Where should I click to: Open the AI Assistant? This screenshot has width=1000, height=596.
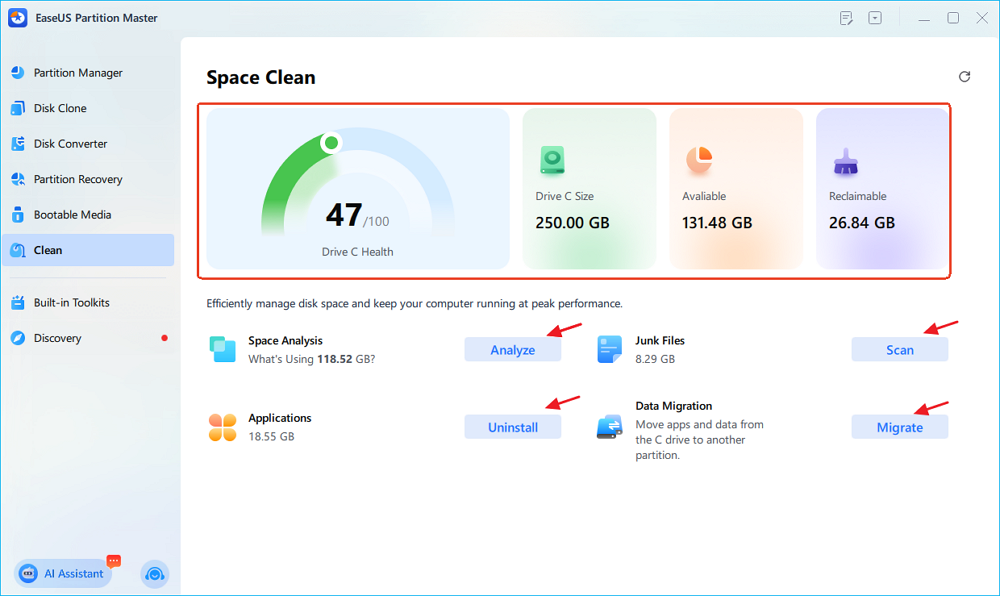click(x=62, y=574)
